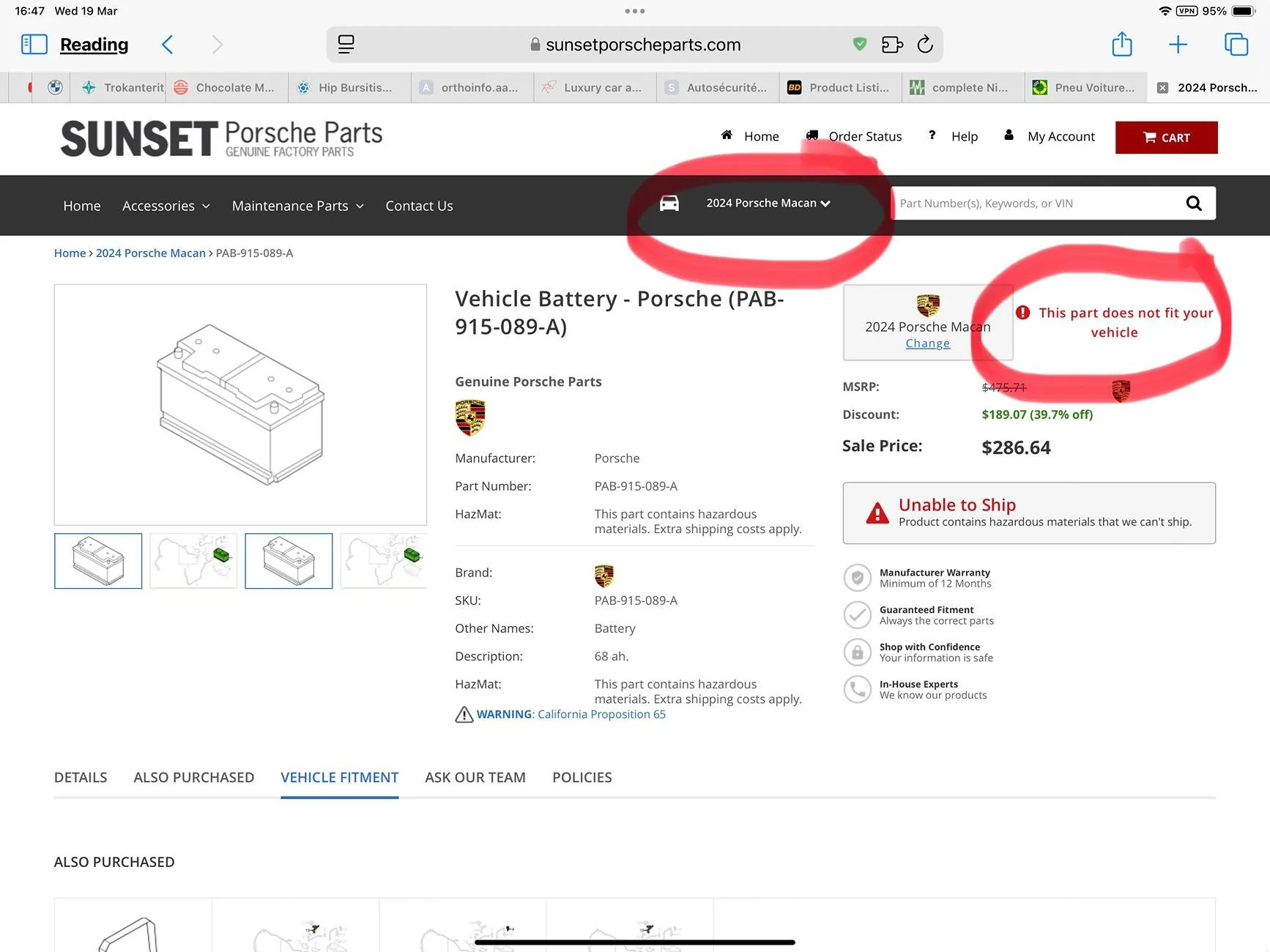Expand the Accessories dropdown menu

166,206
